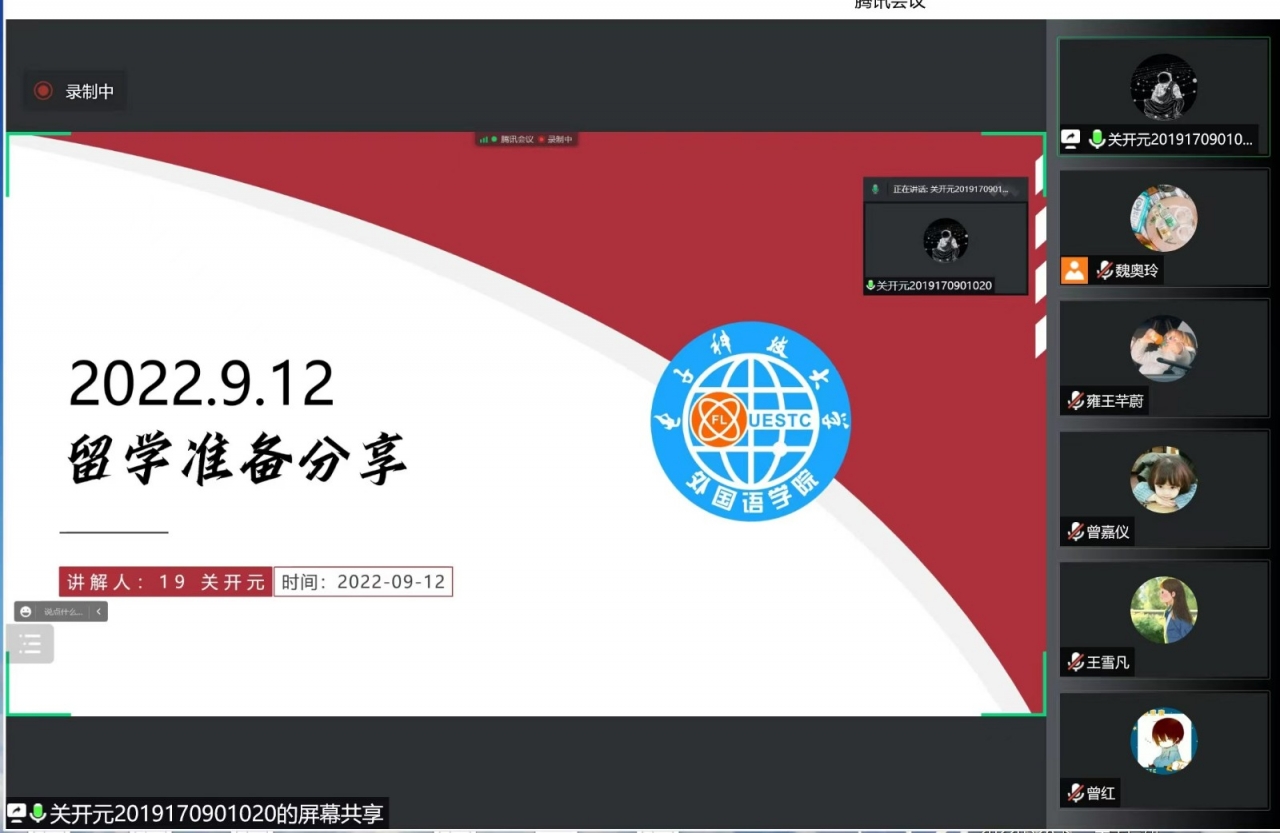The image size is (1280, 833).
Task: Click green microphone icon on 关开元's sidebar tile
Action: 1097,140
